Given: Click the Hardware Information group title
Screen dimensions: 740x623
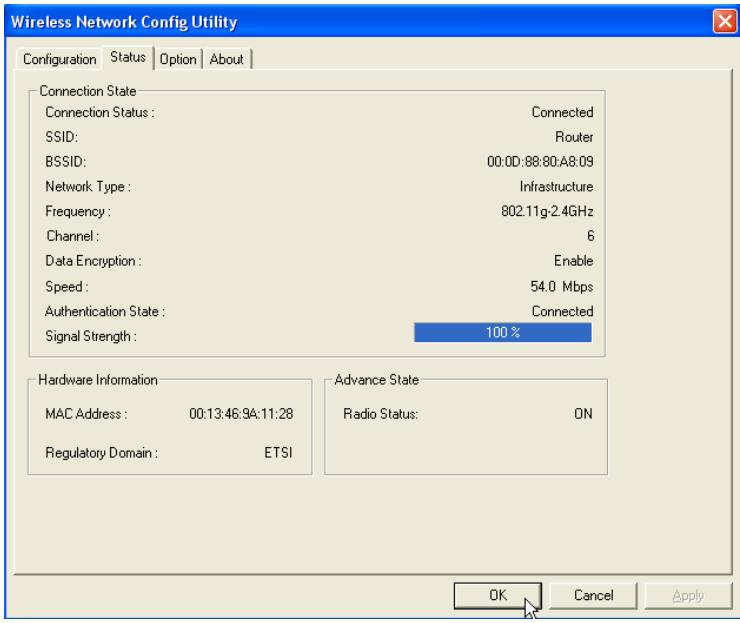Looking at the screenshot, I should [x=98, y=379].
